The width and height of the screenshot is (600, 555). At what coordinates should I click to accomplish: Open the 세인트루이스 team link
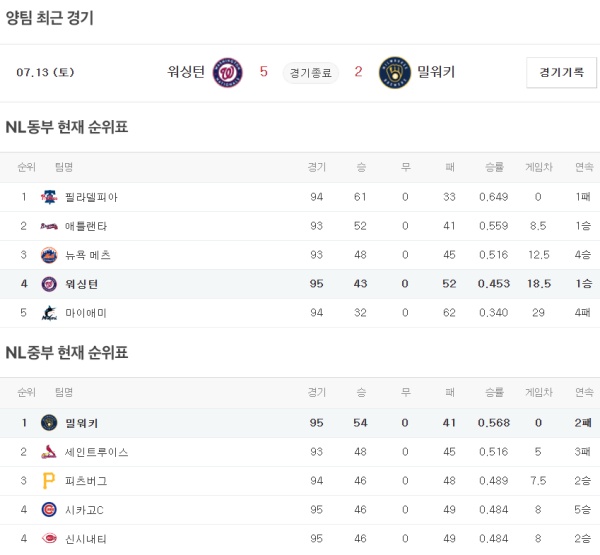[x=97, y=452]
